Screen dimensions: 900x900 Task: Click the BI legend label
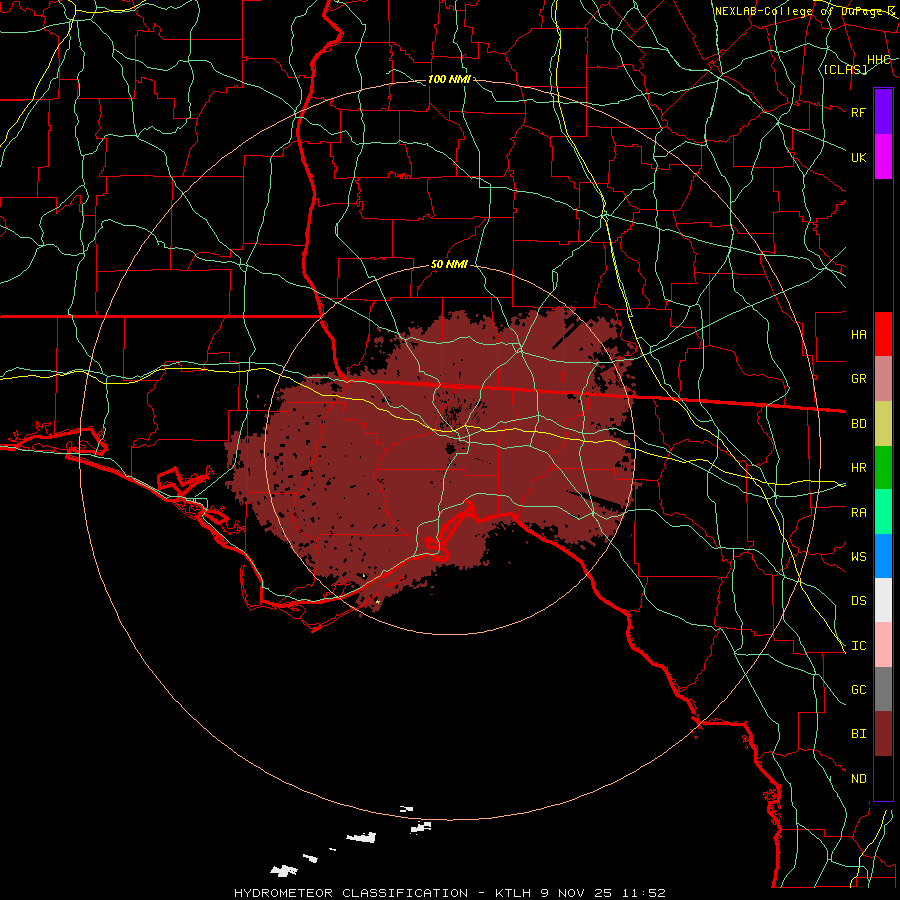click(x=859, y=734)
